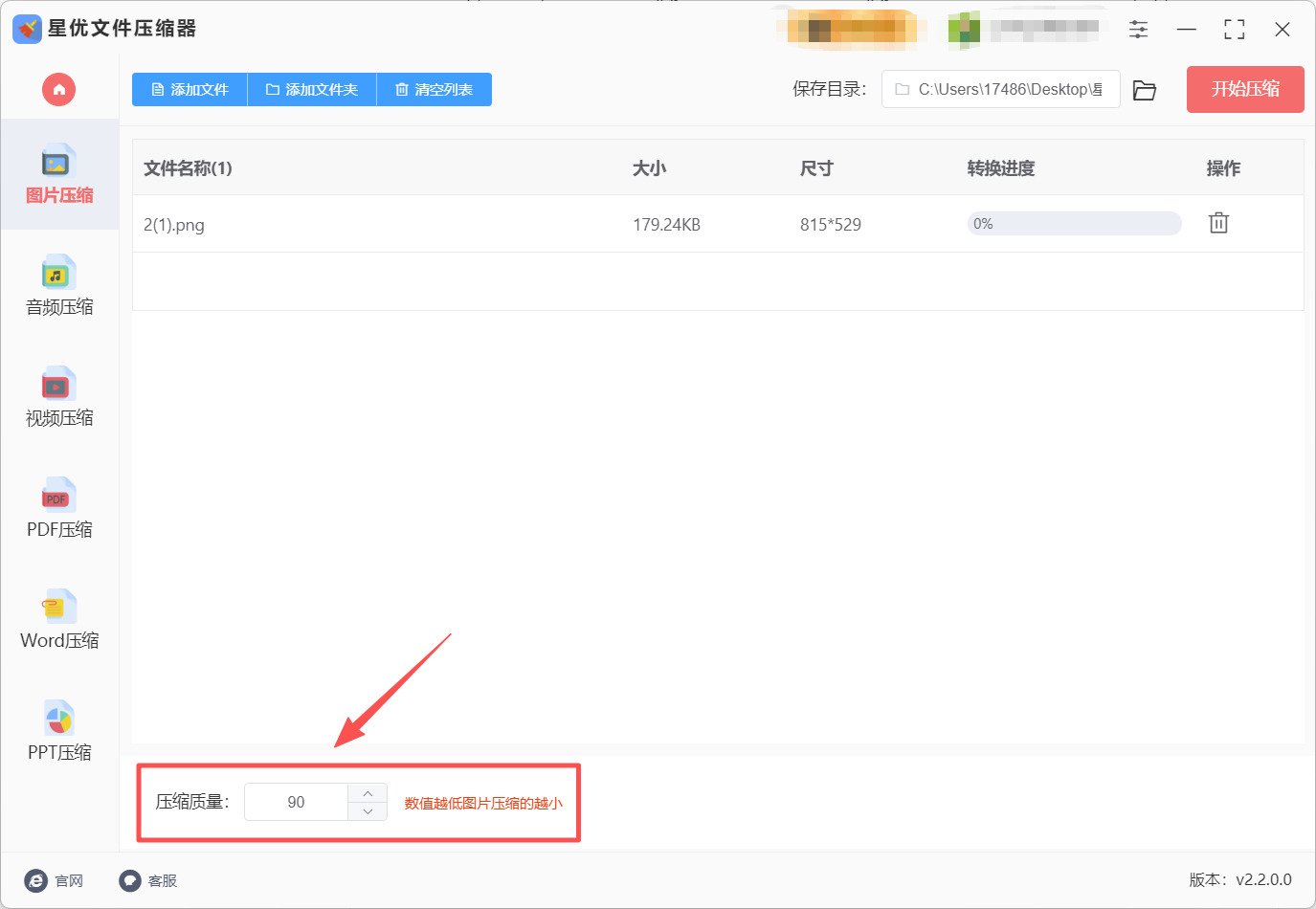Click the save directory path field

1000,89
